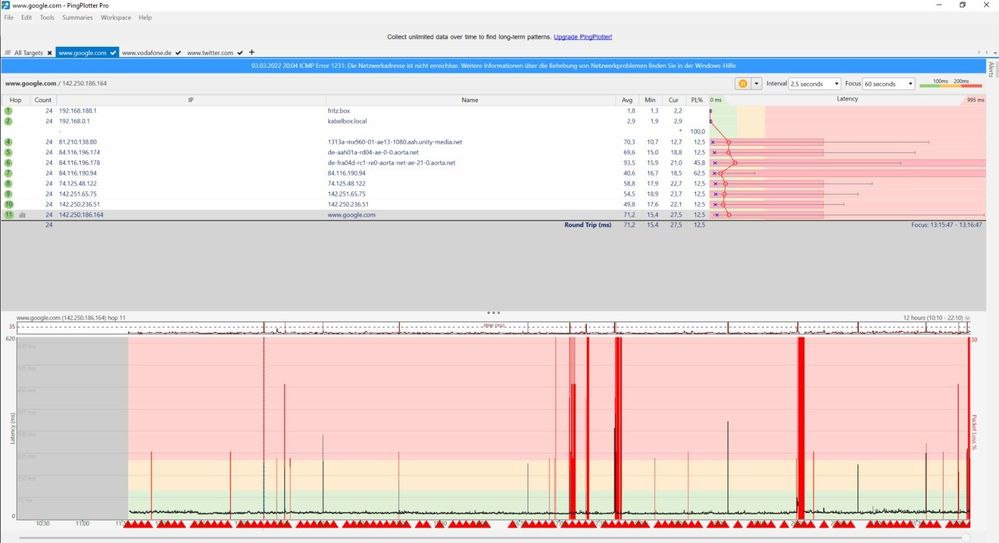
Task: Select hop 9 green circle icon
Action: coord(8,194)
